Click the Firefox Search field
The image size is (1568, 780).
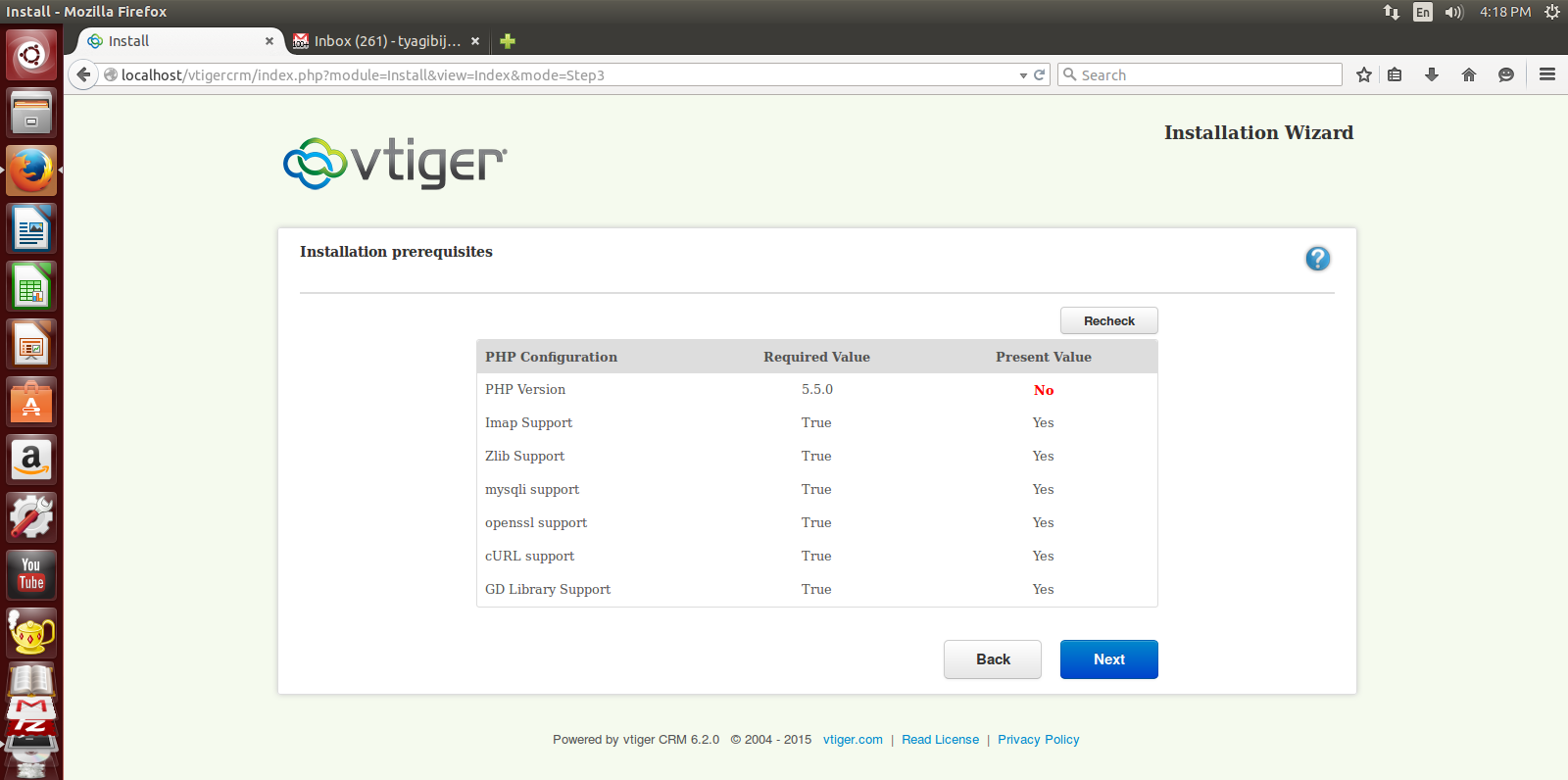point(1200,75)
